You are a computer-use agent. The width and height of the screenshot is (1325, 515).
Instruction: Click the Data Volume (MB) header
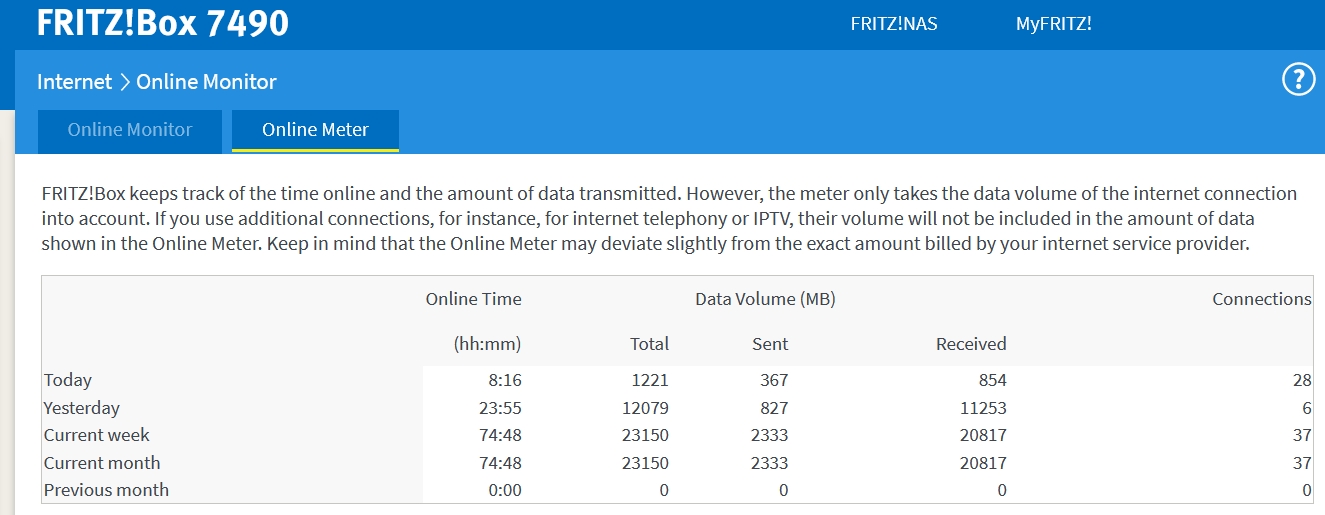765,299
